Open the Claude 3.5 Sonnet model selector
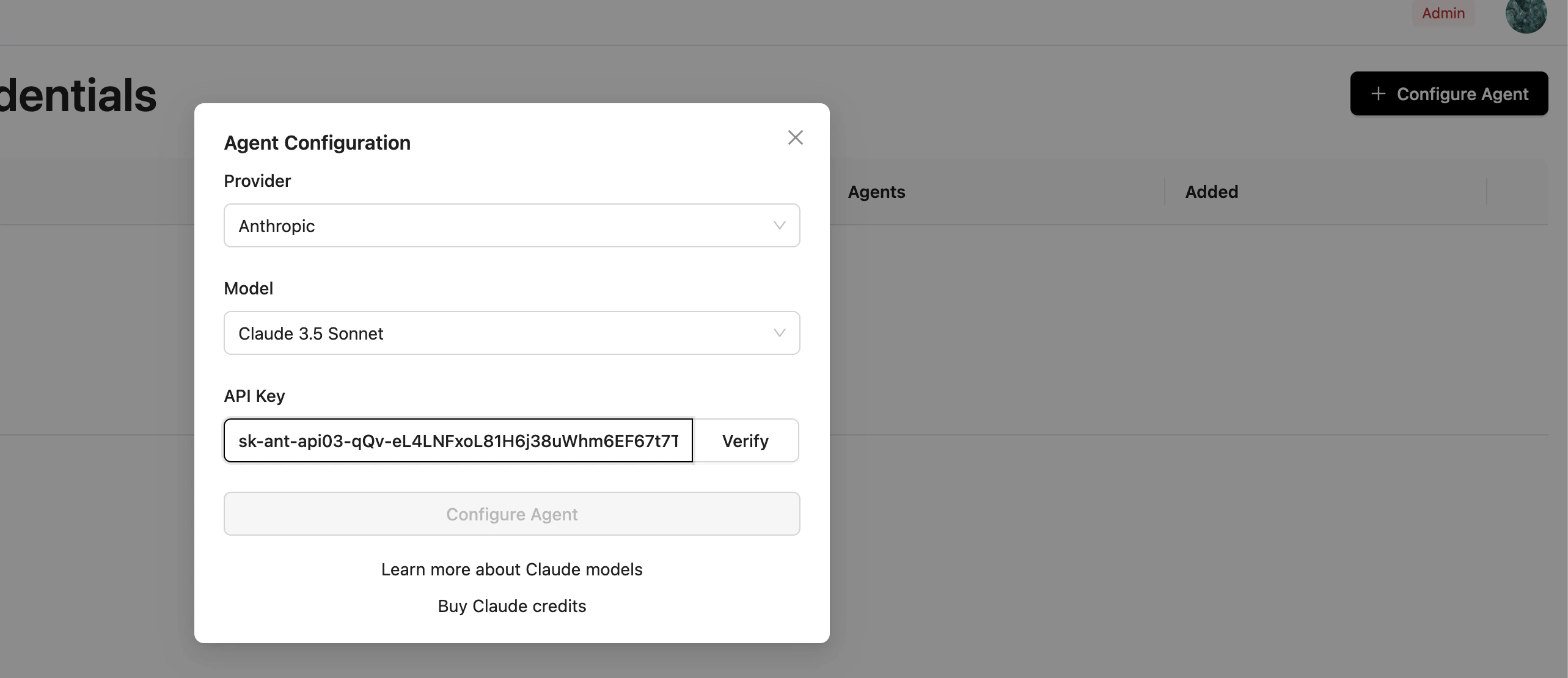Viewport: 1568px width, 678px height. tap(511, 333)
